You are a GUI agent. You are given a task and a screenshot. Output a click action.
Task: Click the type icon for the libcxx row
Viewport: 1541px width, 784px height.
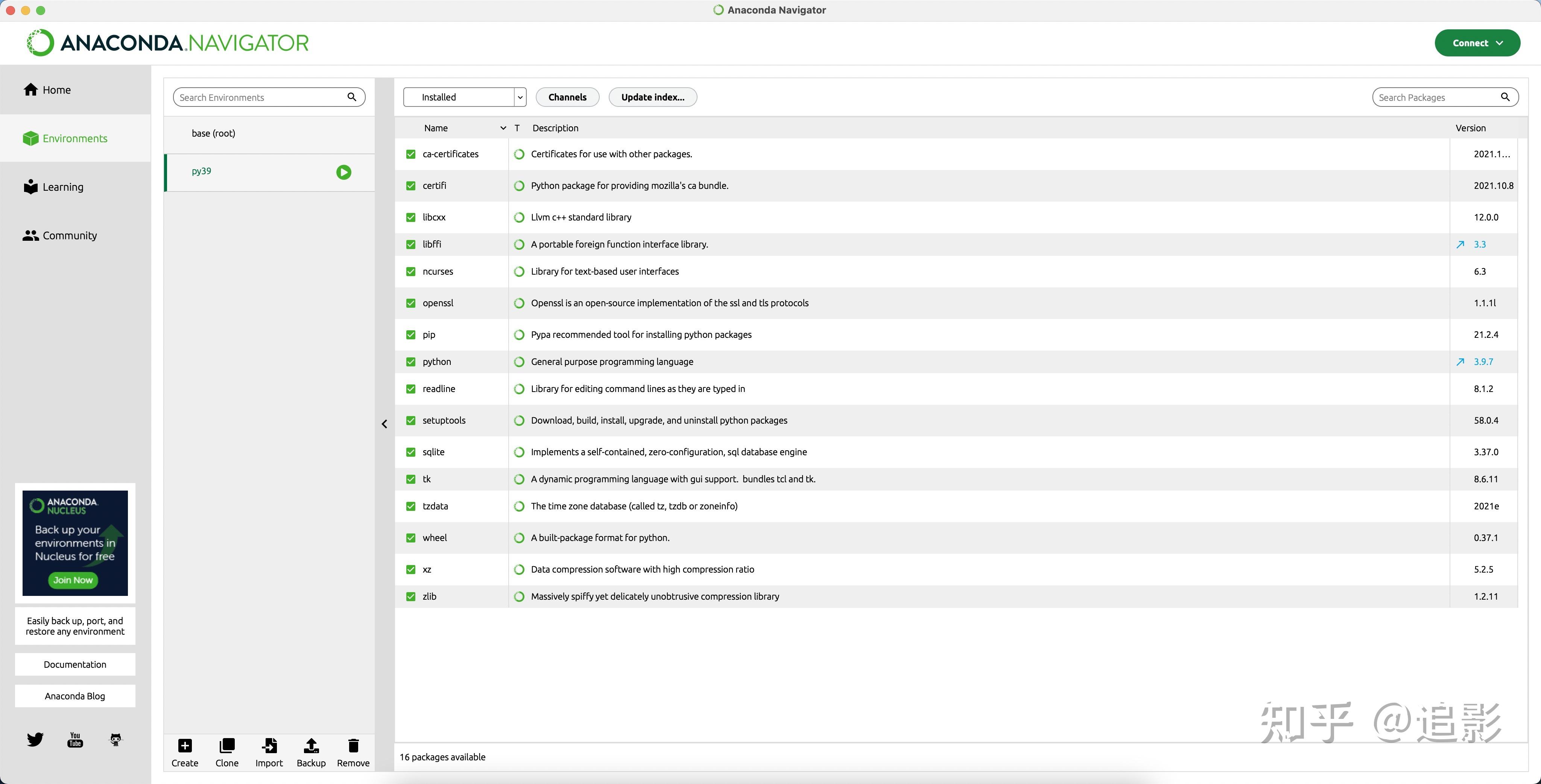[x=519, y=217]
